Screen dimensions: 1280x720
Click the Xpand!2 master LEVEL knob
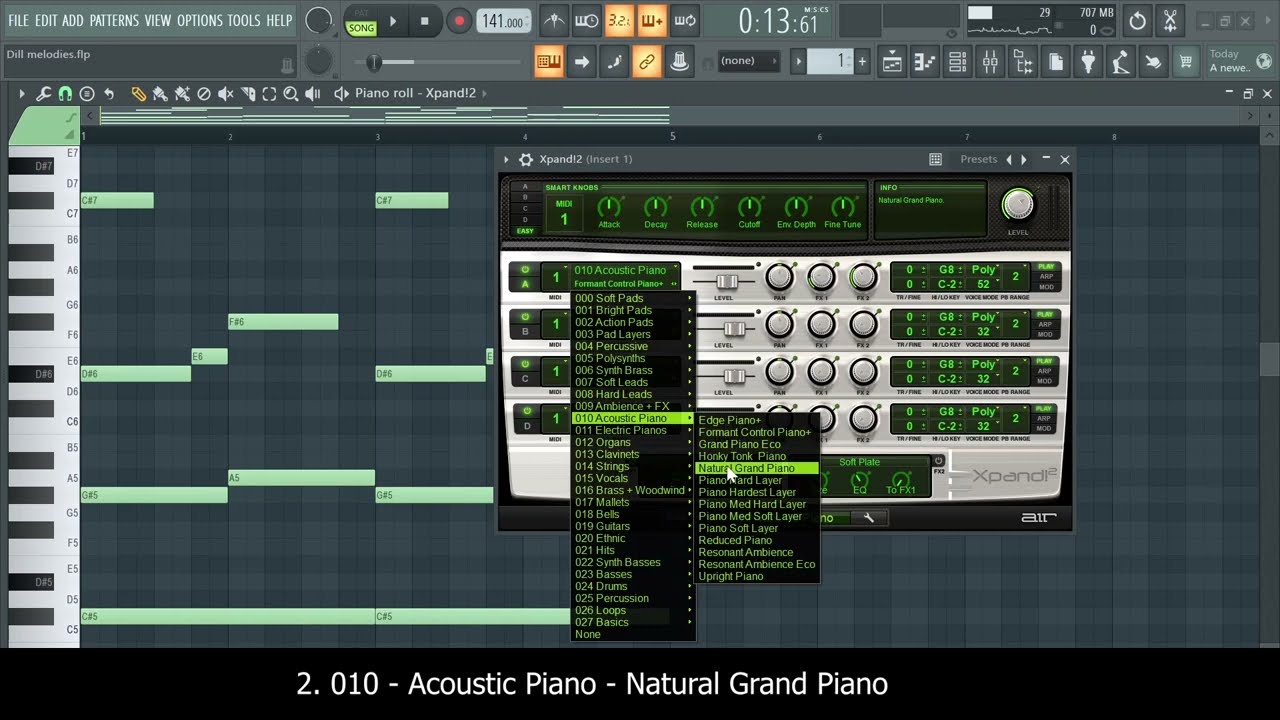coord(1017,204)
